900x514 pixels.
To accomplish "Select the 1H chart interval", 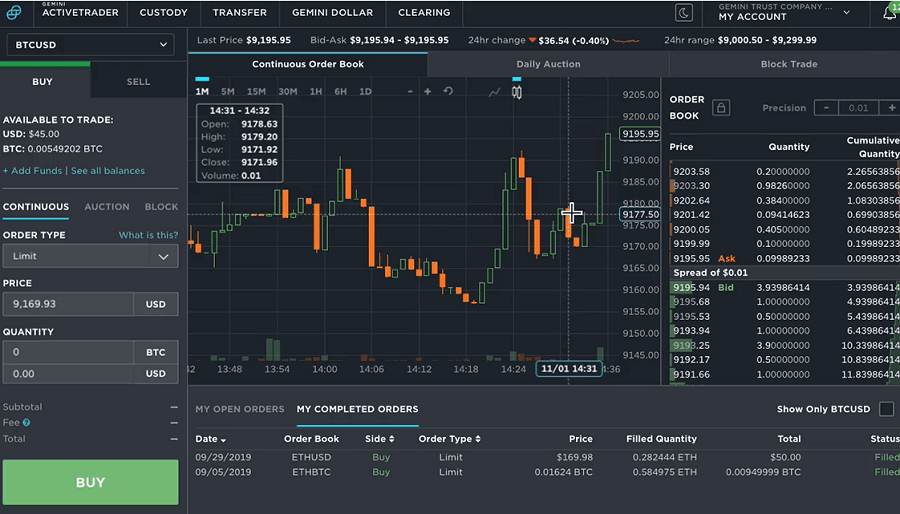I will 316,91.
